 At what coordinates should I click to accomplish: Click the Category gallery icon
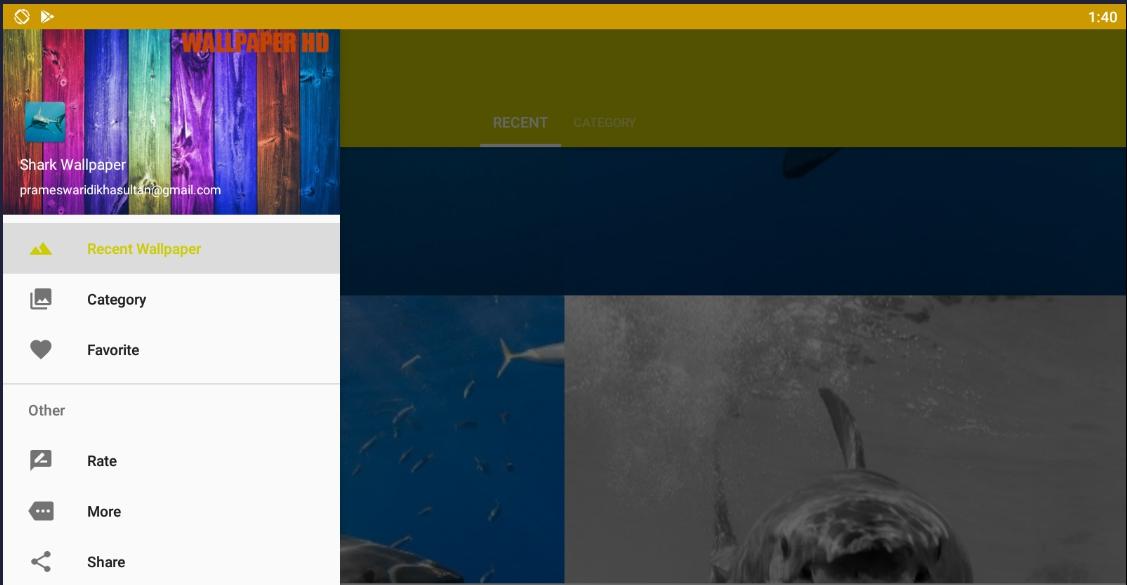click(41, 299)
